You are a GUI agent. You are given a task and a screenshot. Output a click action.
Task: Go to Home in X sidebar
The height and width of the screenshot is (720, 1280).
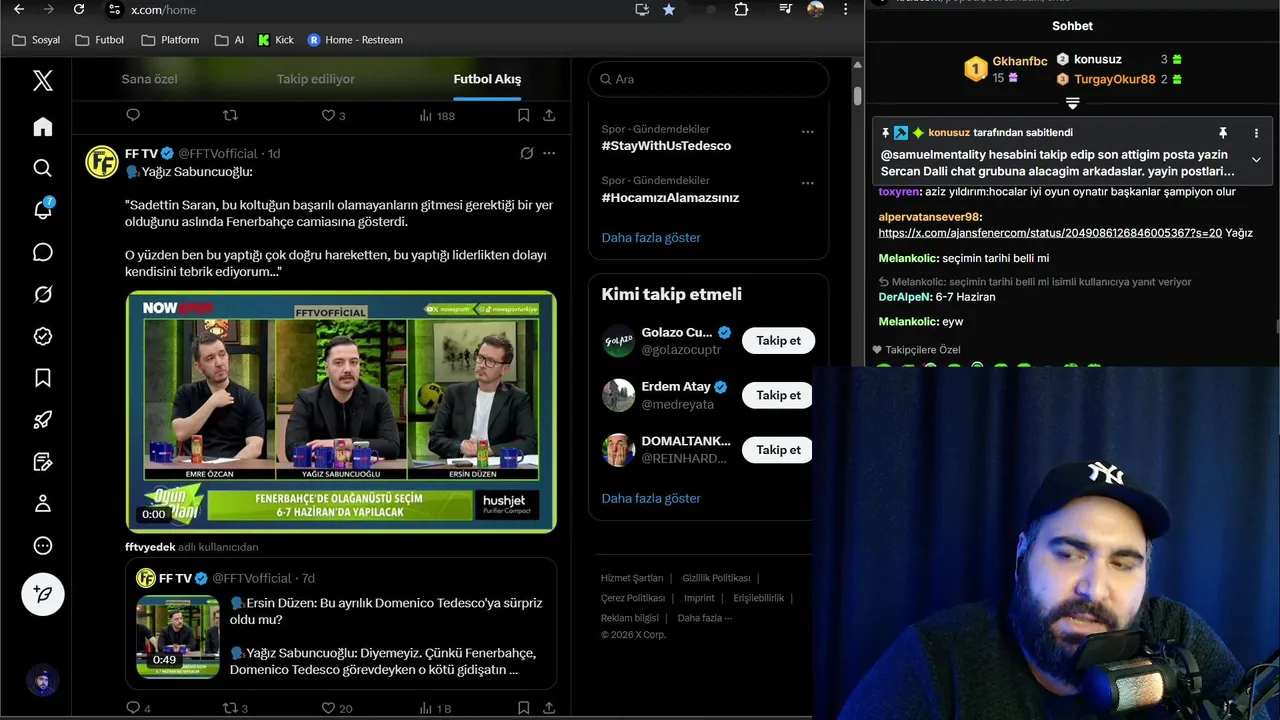click(42, 127)
